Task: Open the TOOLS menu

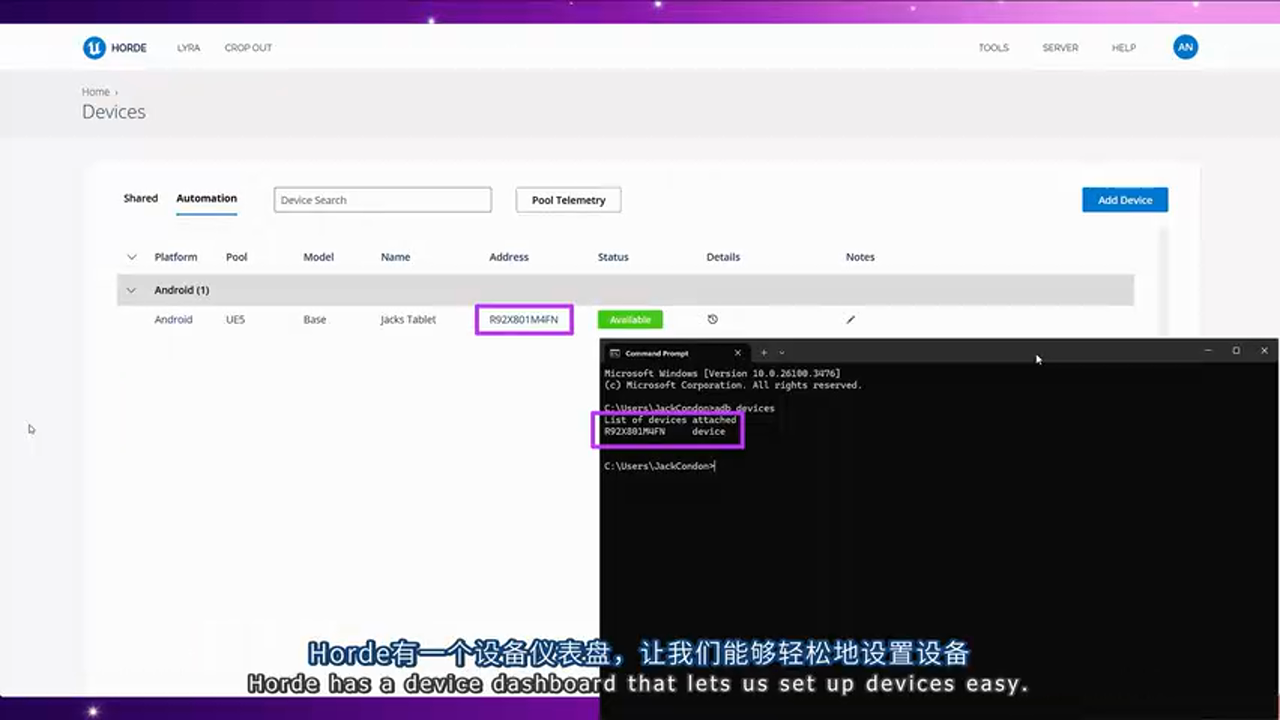Action: point(993,47)
